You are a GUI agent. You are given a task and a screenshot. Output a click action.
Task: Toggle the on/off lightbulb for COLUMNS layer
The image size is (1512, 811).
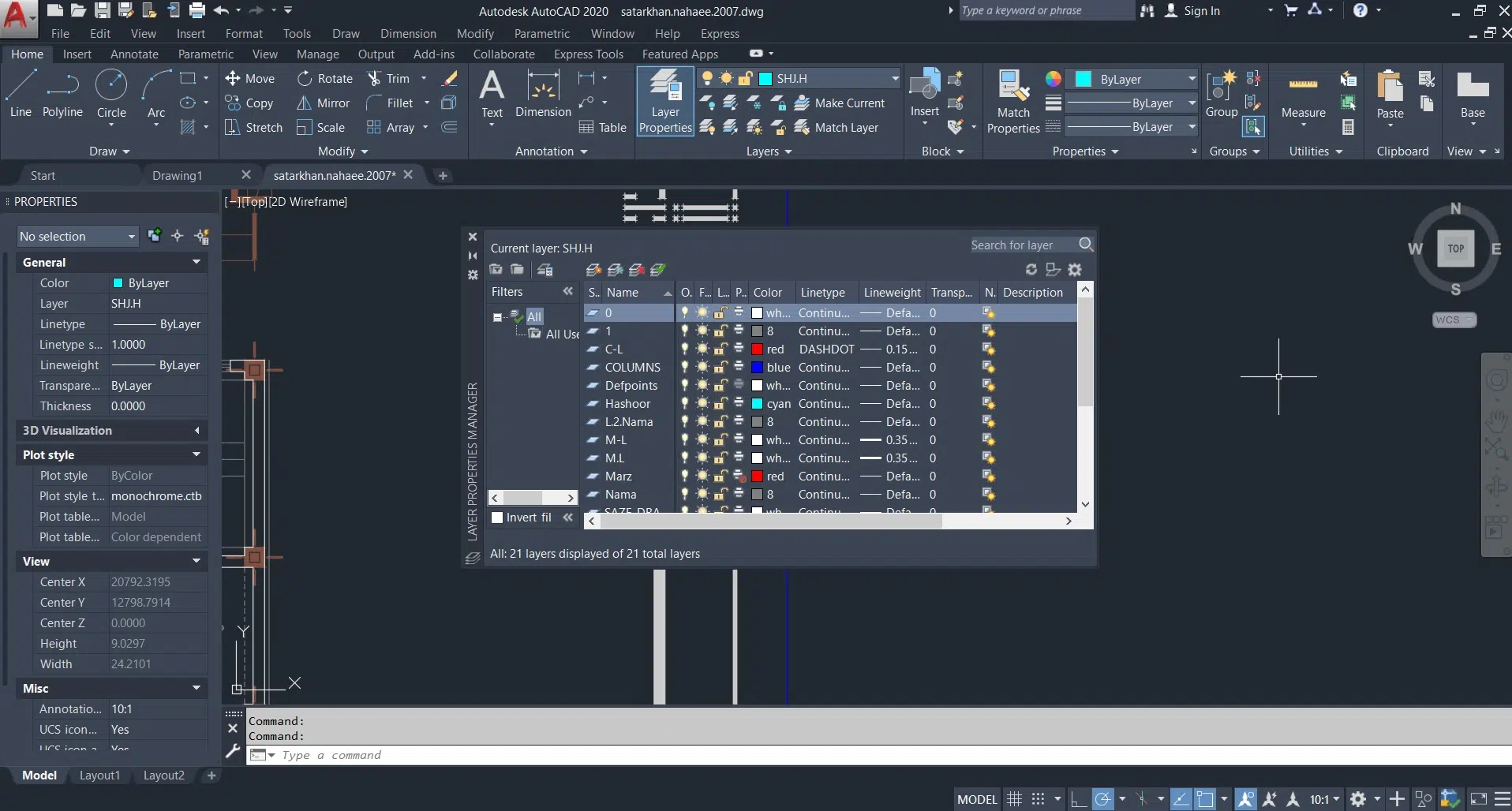[685, 367]
